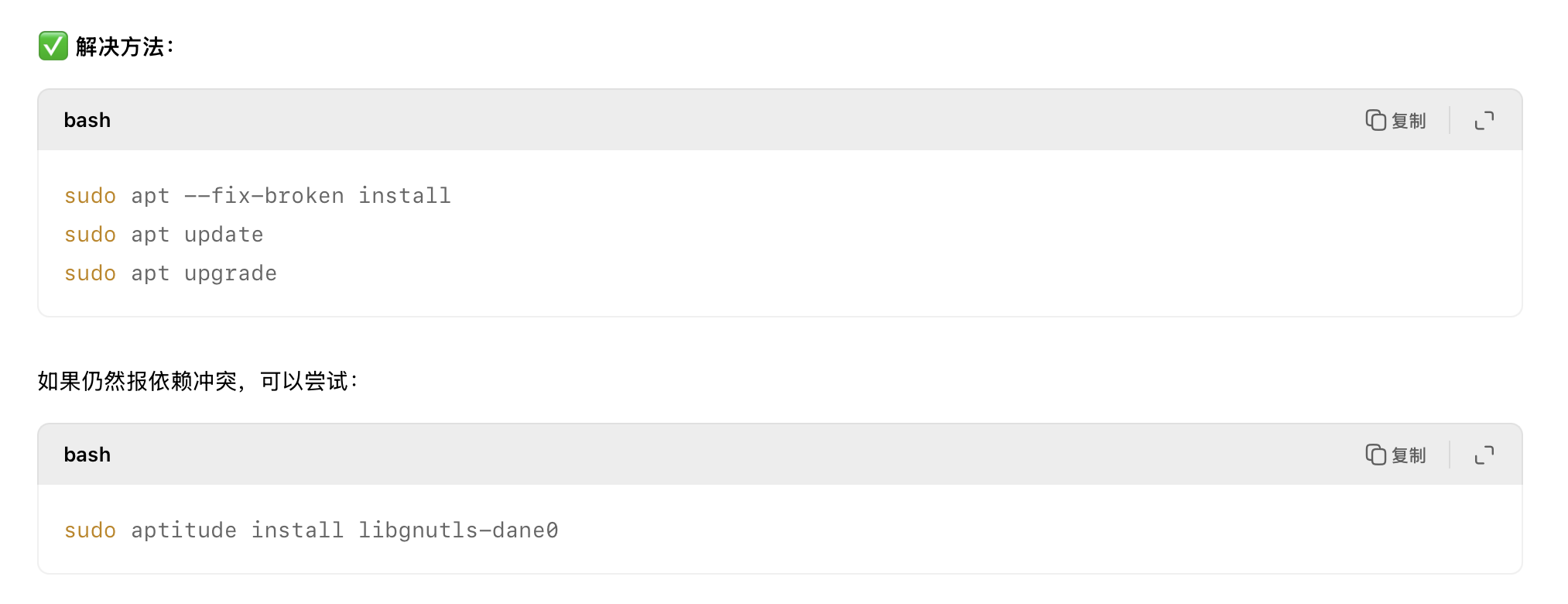Click the bash language label of second block

[x=87, y=455]
